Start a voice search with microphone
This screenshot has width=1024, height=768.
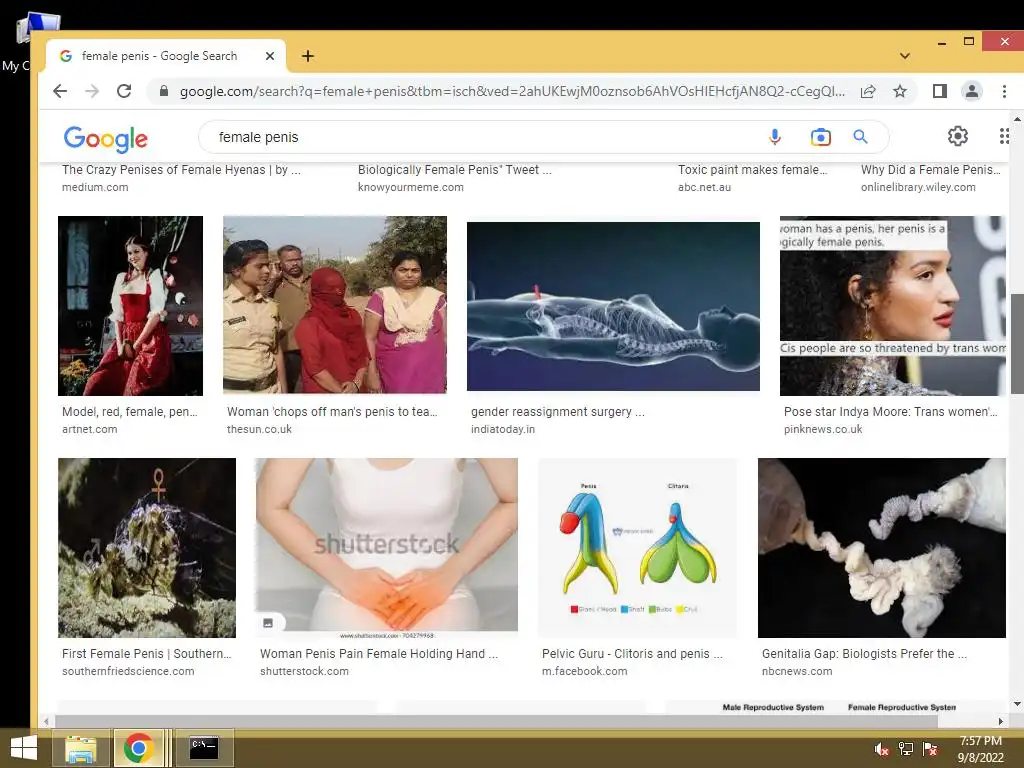(x=775, y=137)
